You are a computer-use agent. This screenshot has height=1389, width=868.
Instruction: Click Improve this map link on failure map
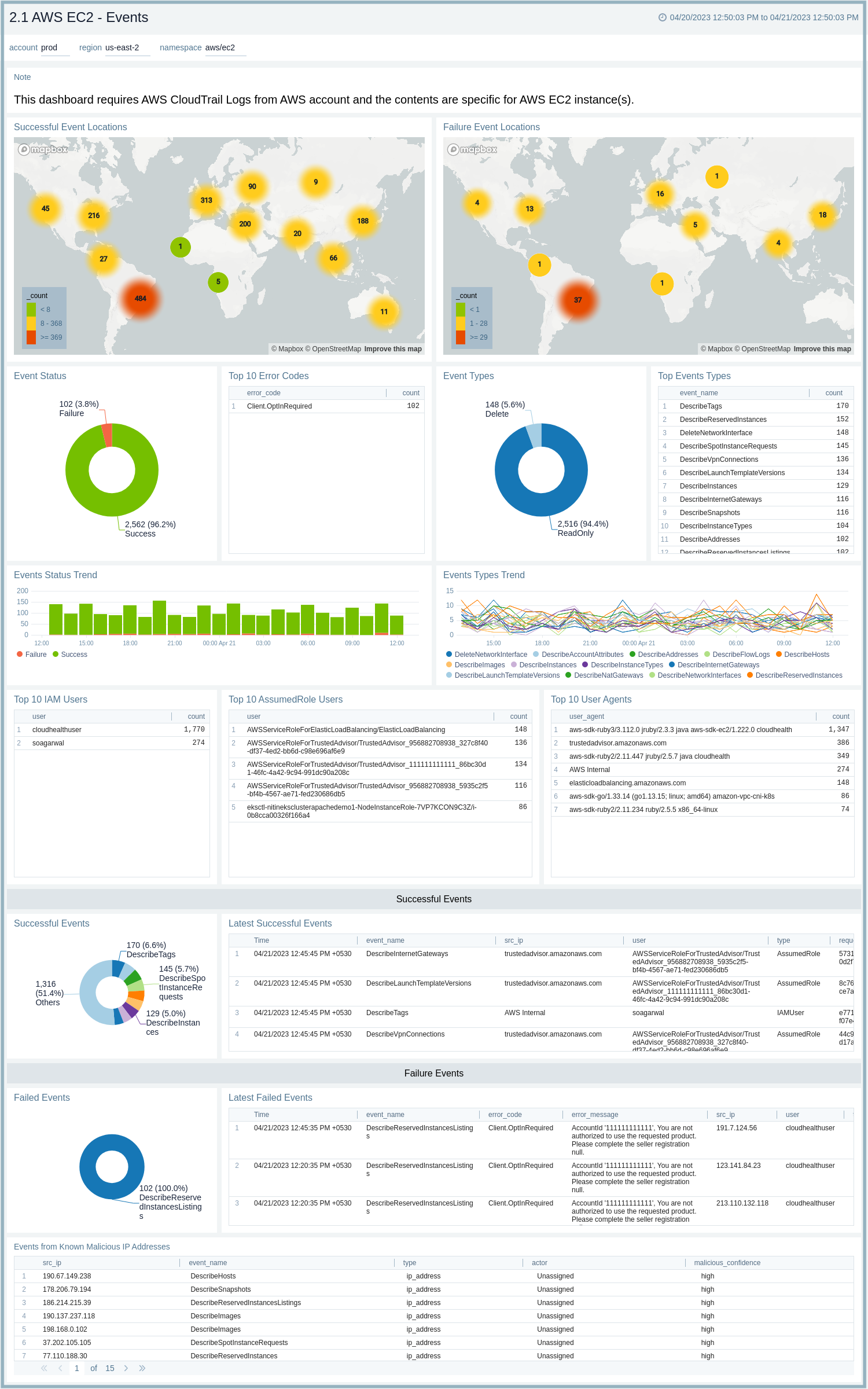(x=822, y=349)
